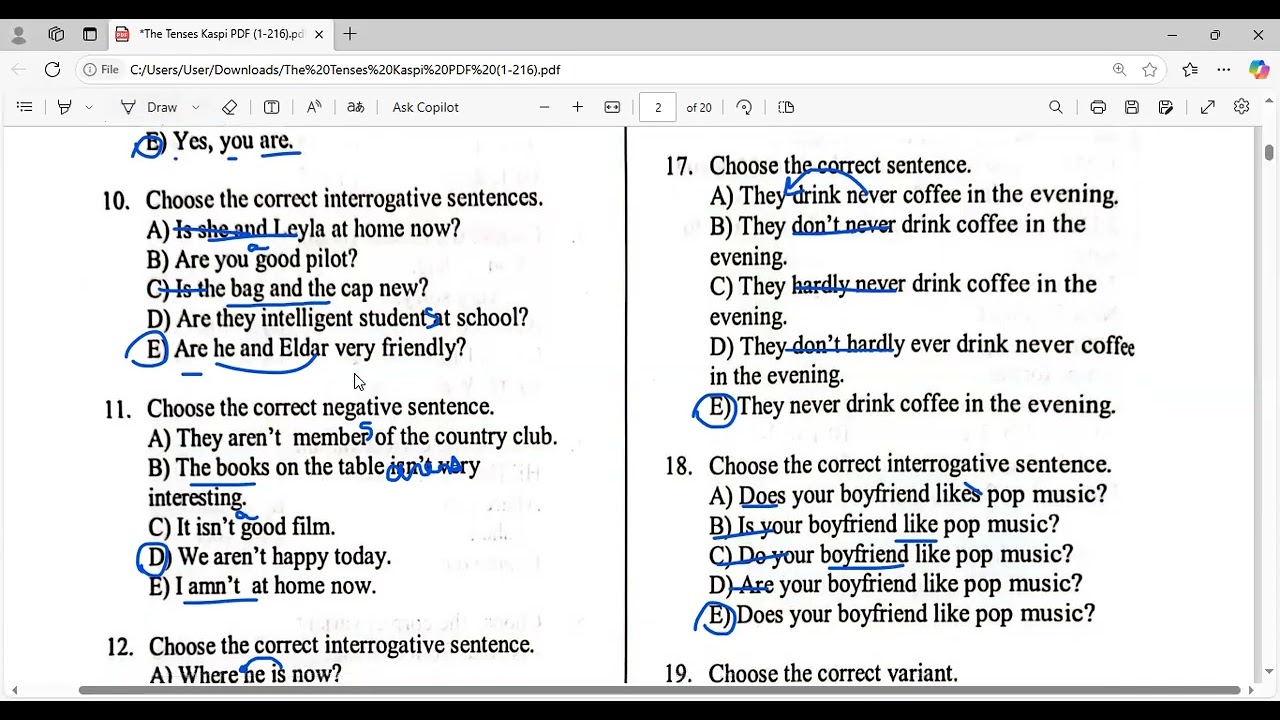1280x720 pixels.
Task: Click 'Does your boyfriend like pop music?' option E
Action: [915, 614]
